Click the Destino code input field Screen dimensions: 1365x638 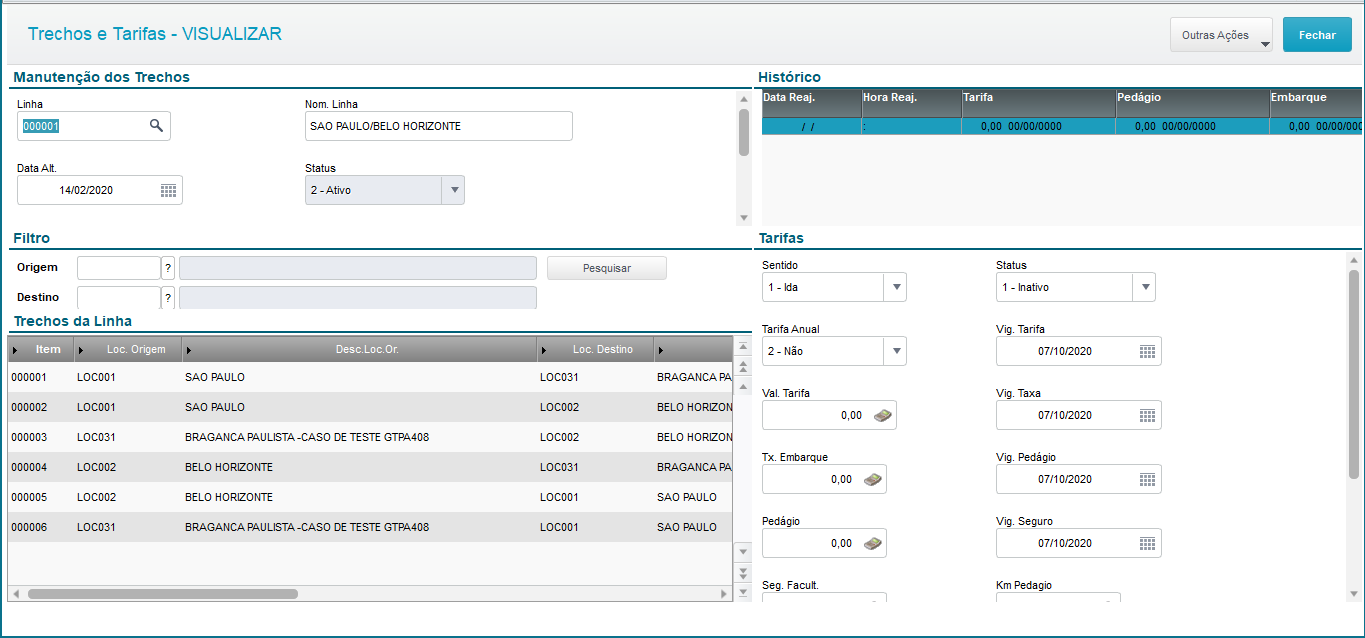[119, 298]
